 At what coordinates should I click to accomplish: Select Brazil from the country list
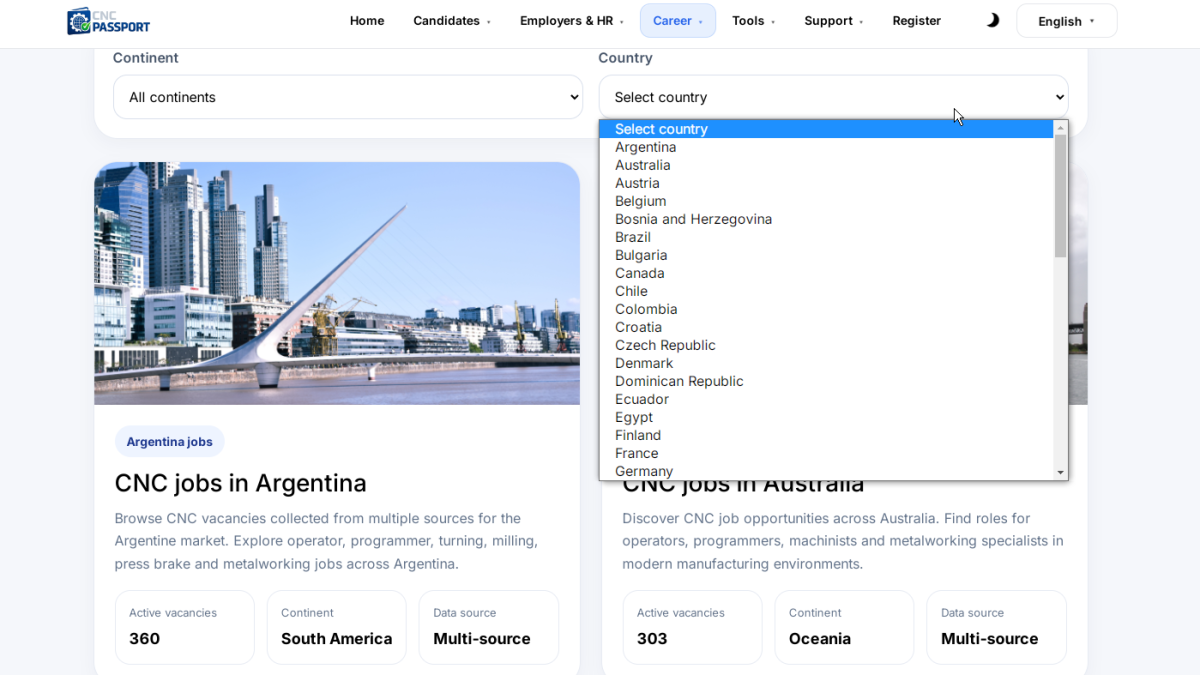(x=826, y=237)
